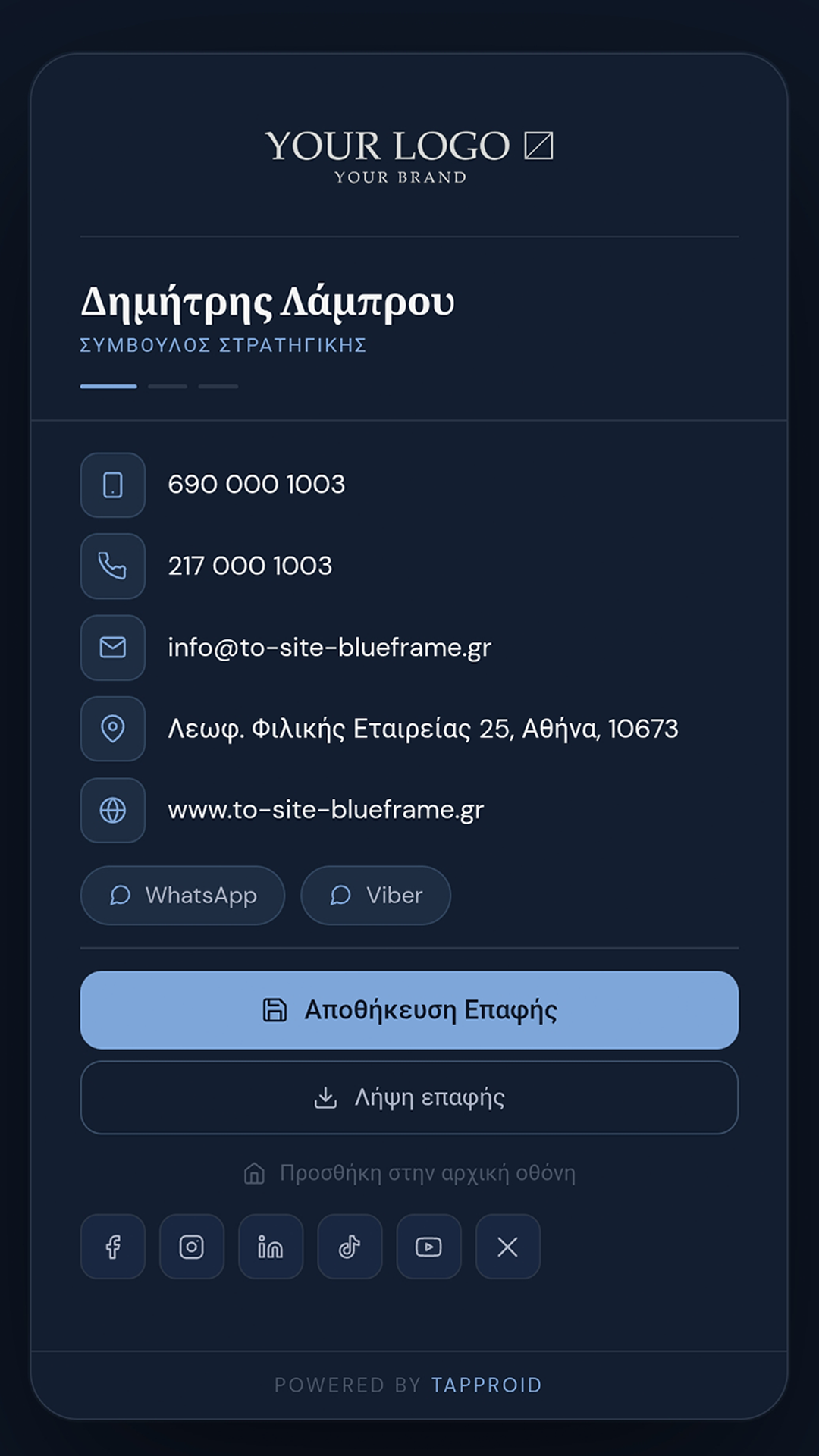Open the X (Twitter) profile icon

[x=508, y=1247]
